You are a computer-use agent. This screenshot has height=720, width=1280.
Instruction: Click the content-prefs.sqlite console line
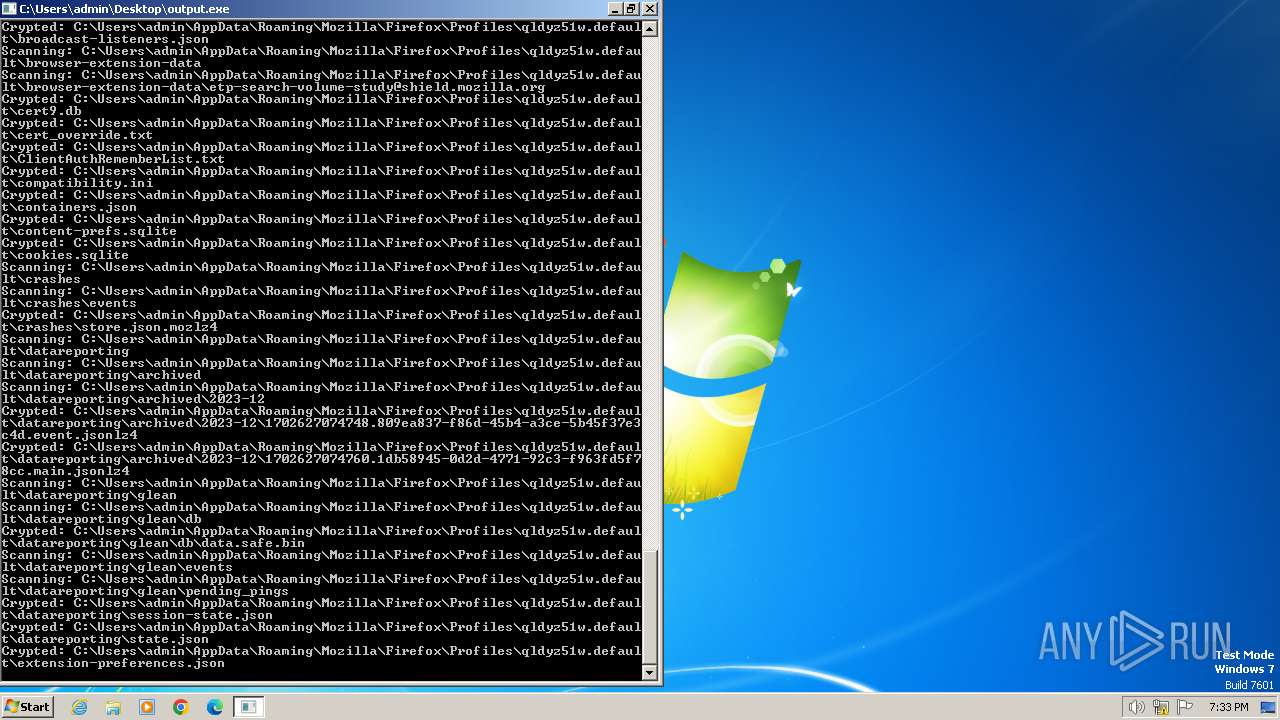[88, 231]
